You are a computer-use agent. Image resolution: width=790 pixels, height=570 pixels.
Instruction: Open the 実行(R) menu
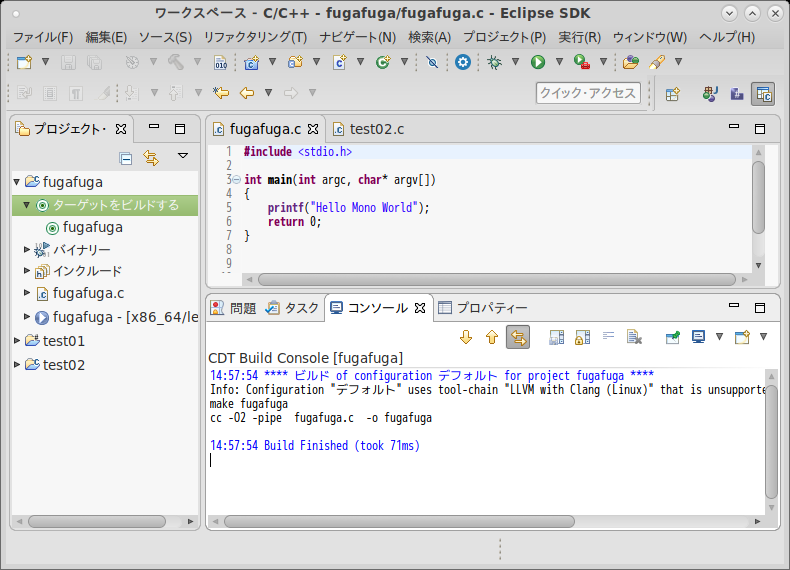tap(579, 37)
